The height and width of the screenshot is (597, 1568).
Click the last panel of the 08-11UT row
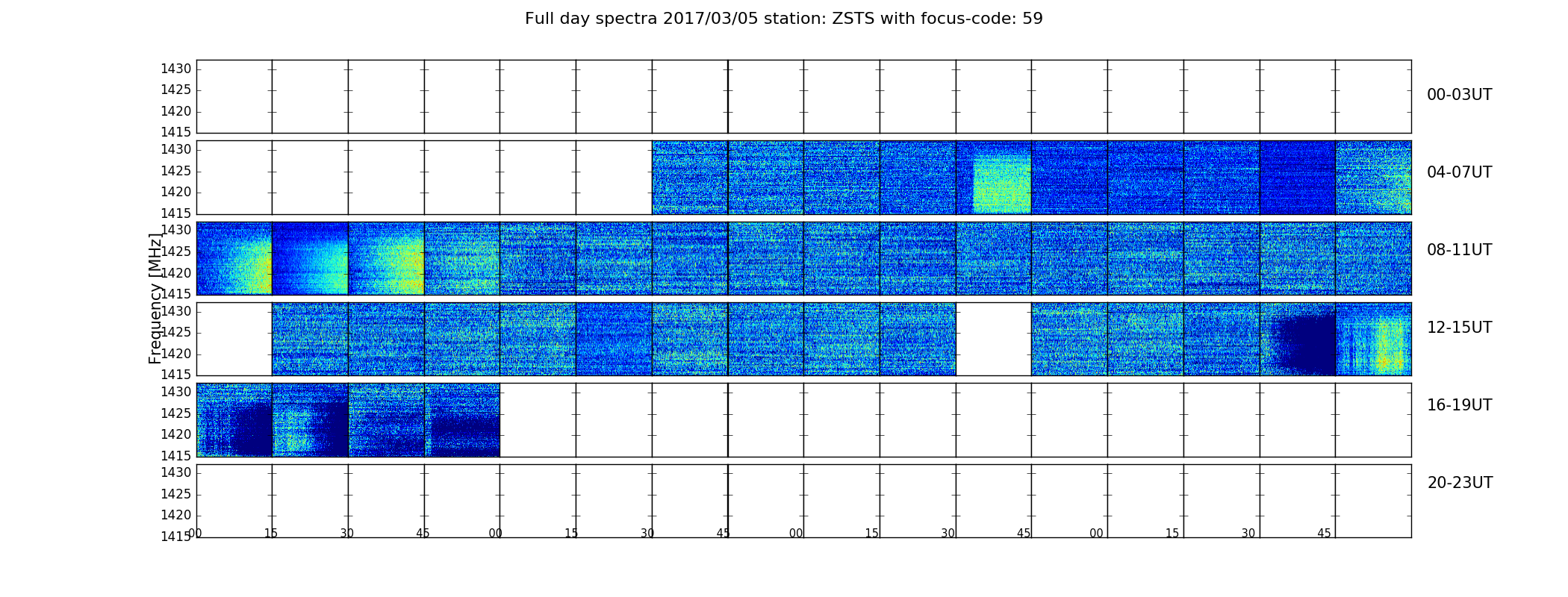[1373, 258]
